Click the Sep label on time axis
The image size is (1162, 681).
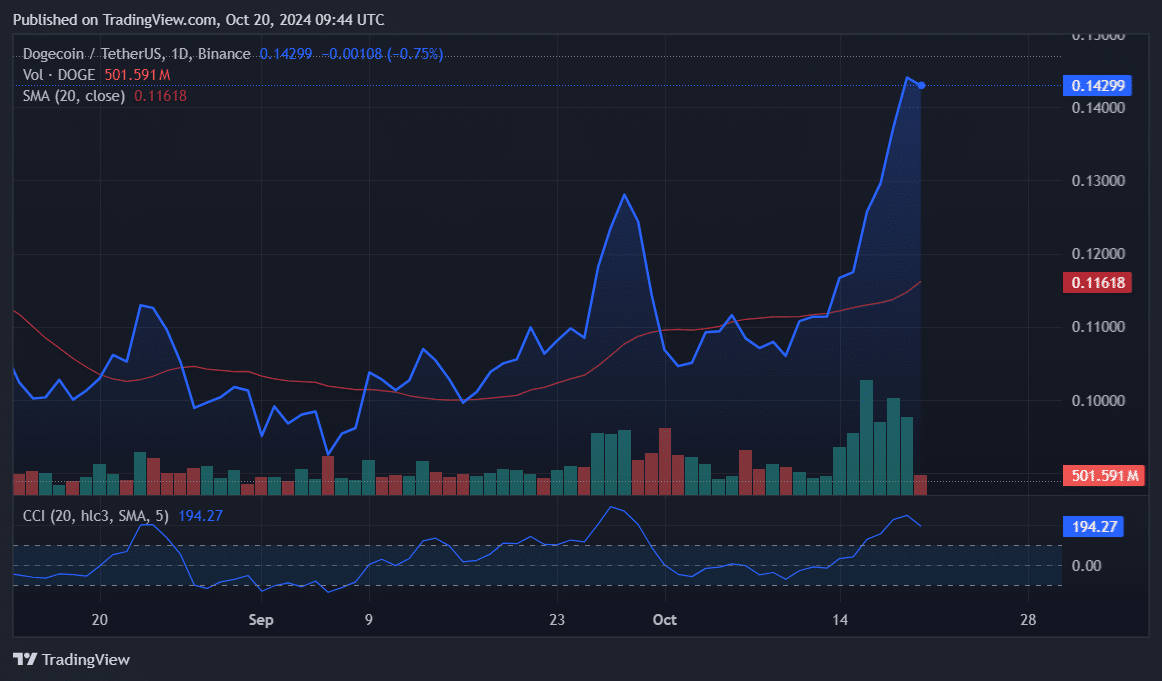(260, 620)
